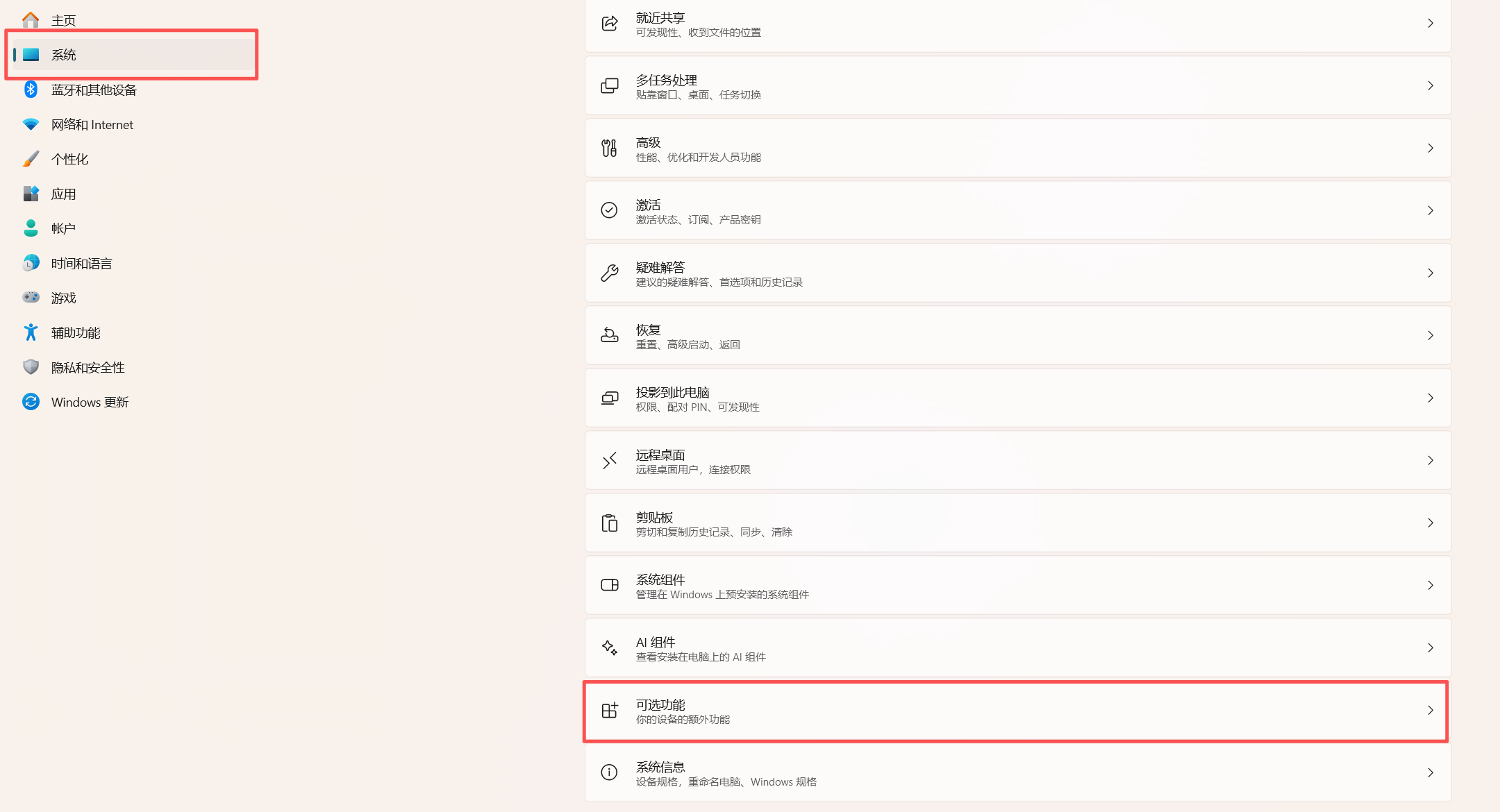Image resolution: width=1500 pixels, height=812 pixels.
Task: Click the Bluetooth icon in sidebar
Action: 31,90
